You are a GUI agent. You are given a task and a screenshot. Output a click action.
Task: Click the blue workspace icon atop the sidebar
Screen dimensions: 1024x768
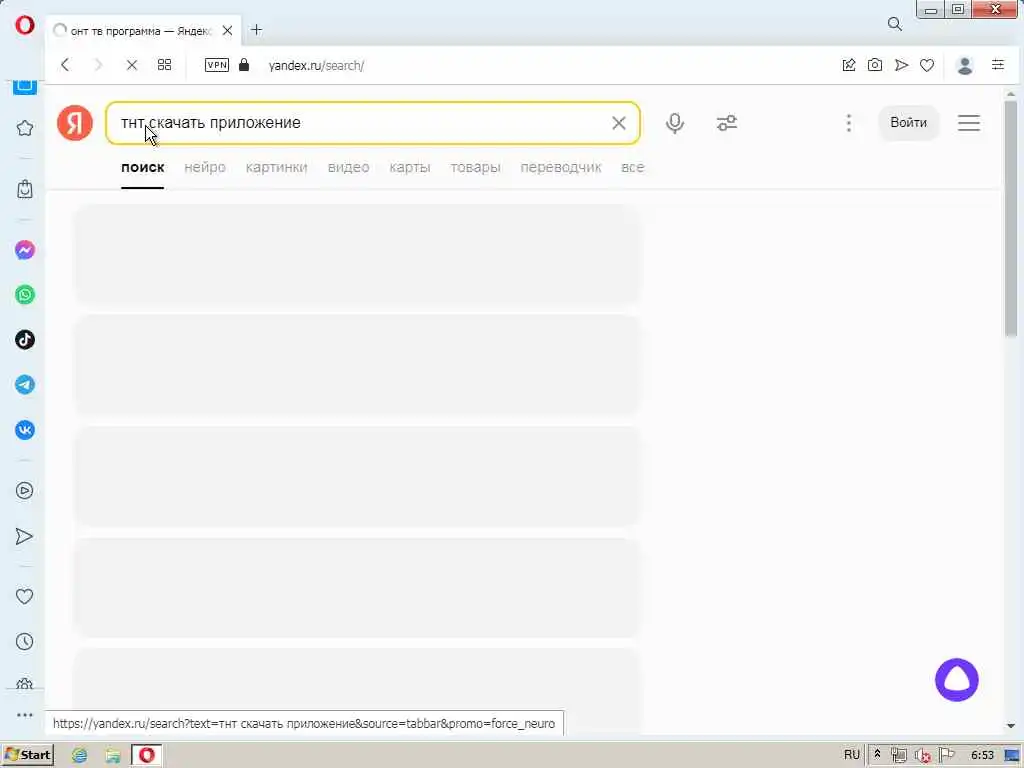25,88
